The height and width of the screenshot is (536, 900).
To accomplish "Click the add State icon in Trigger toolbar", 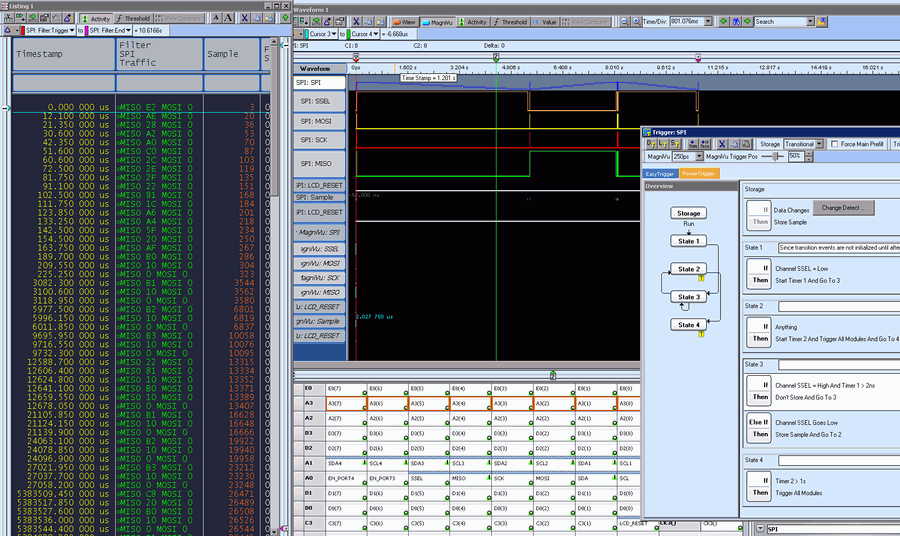I will [692, 144].
